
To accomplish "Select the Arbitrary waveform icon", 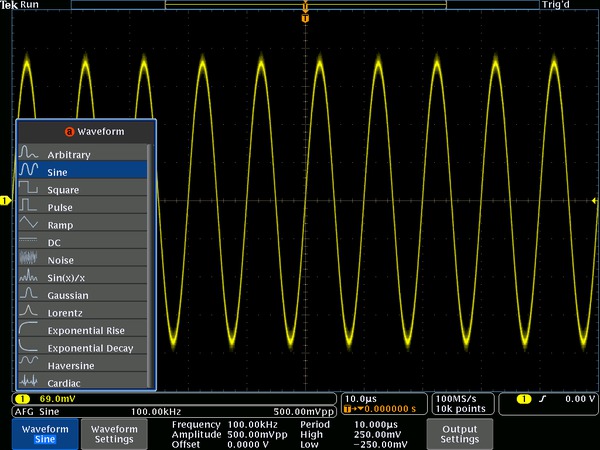I will click(x=29, y=154).
